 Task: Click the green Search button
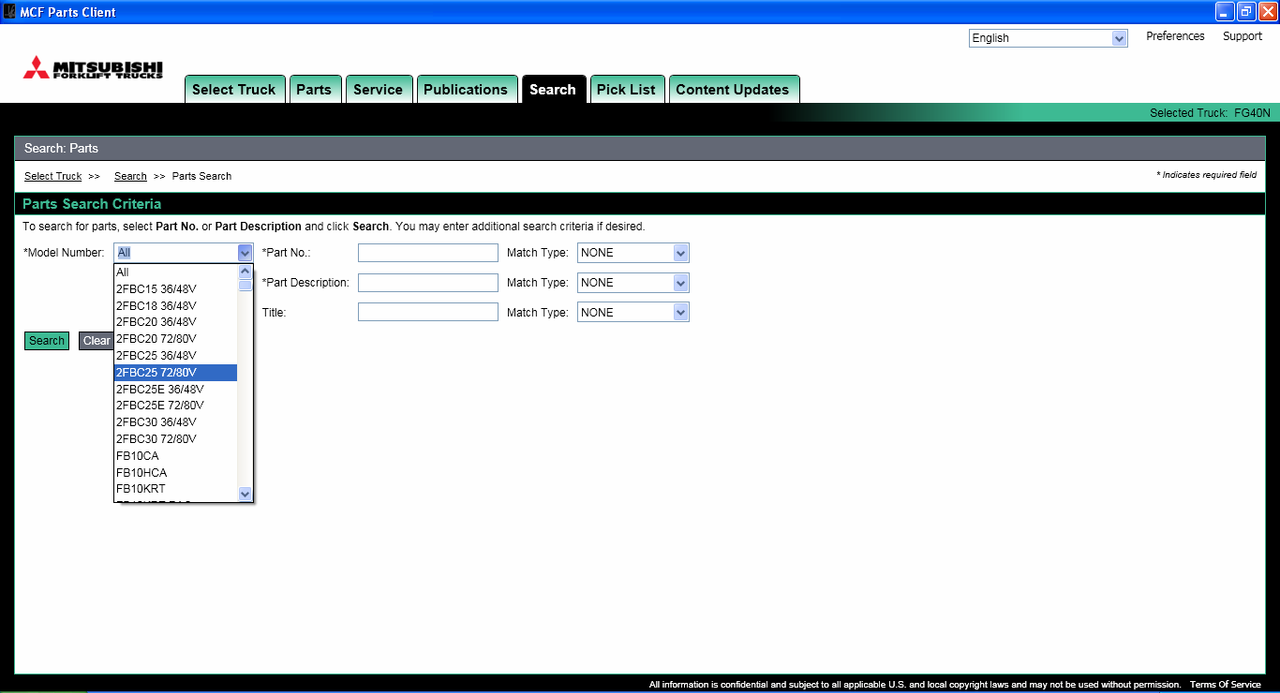(47, 341)
